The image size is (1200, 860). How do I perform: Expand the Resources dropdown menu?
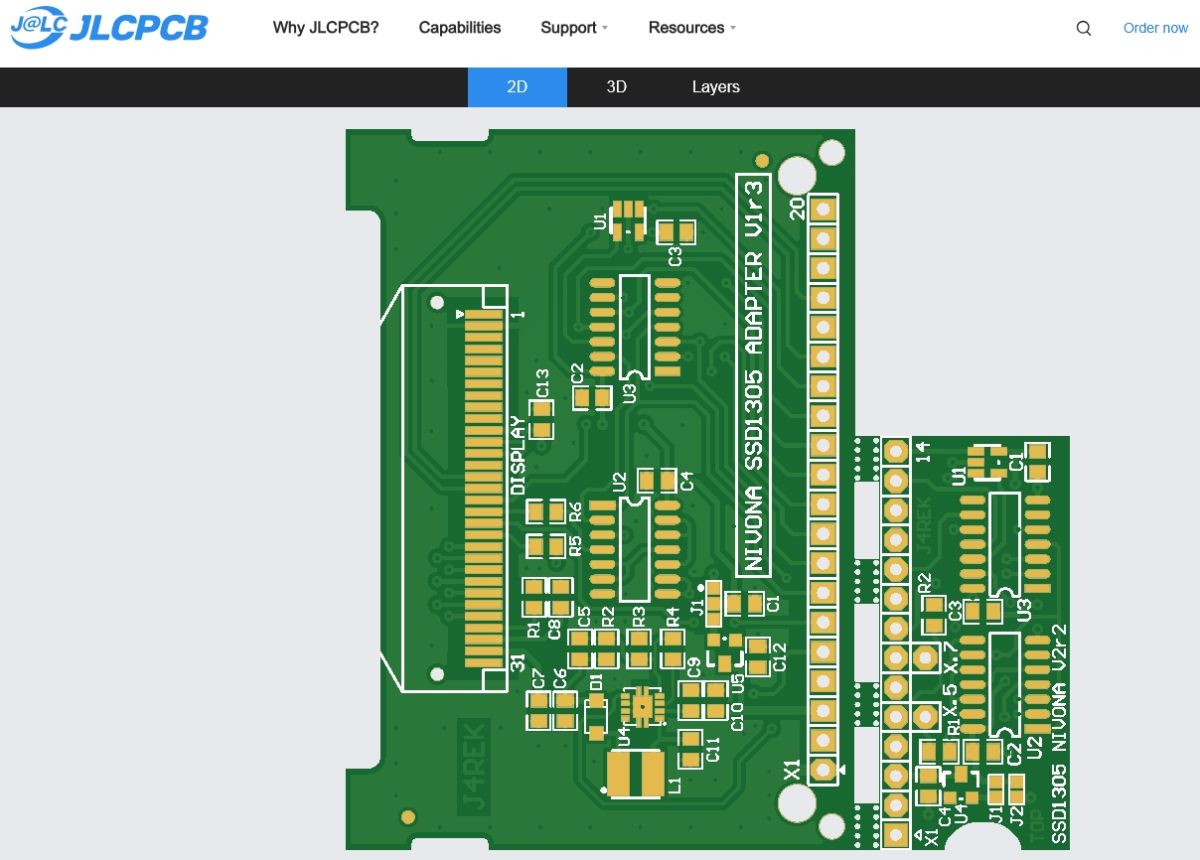click(692, 28)
